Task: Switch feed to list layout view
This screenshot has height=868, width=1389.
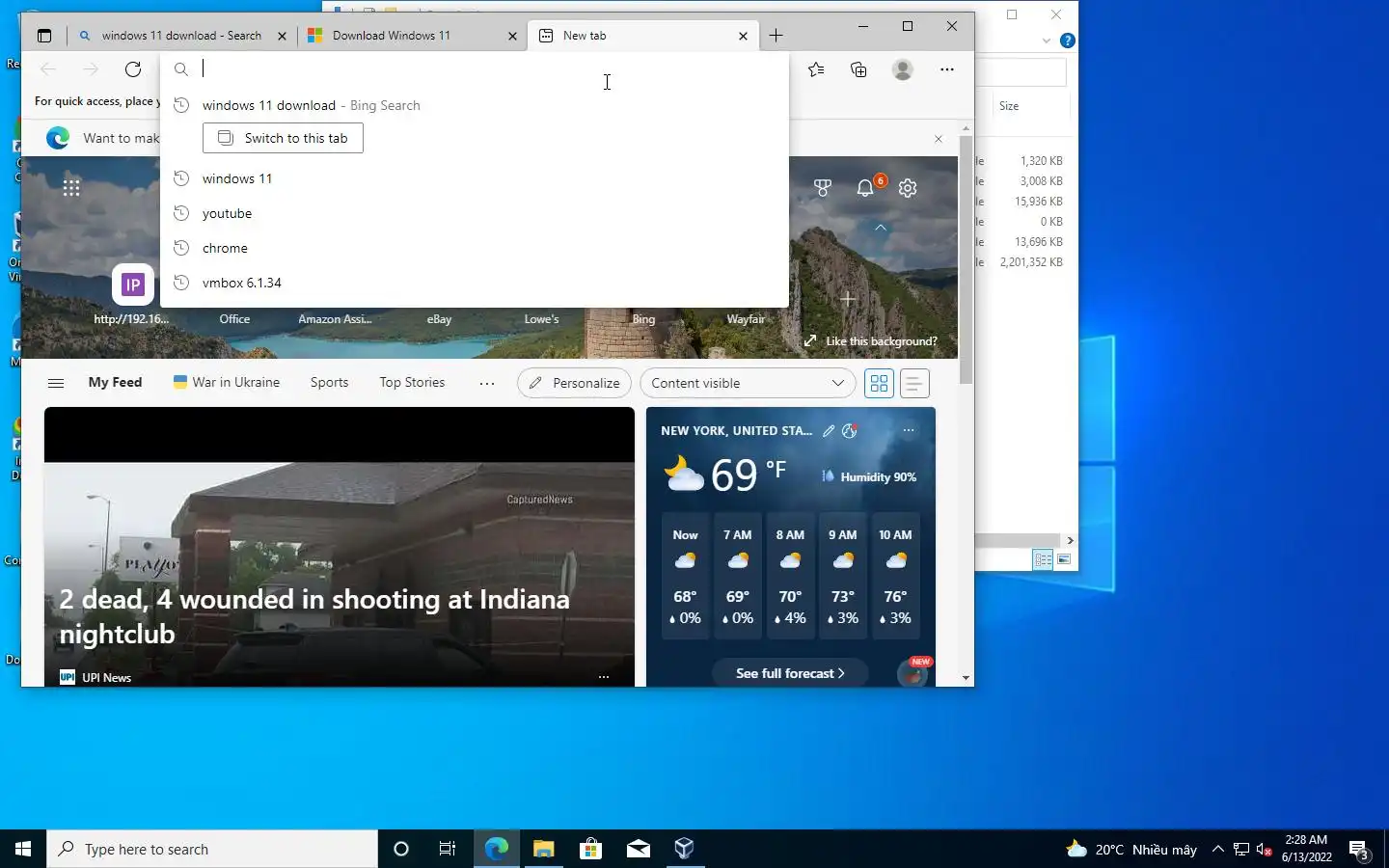Action: coord(914,383)
